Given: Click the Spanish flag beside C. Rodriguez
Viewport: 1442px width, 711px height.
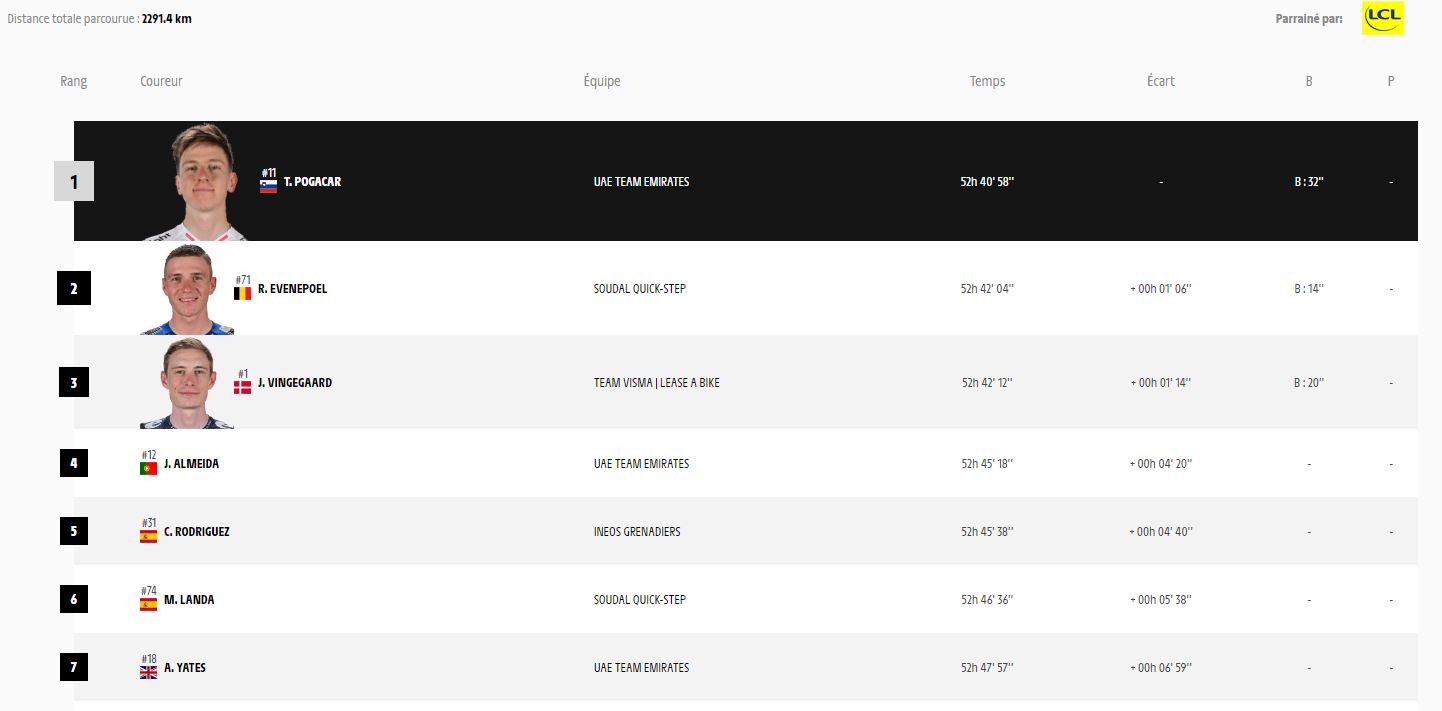Looking at the screenshot, I should pyautogui.click(x=148, y=536).
